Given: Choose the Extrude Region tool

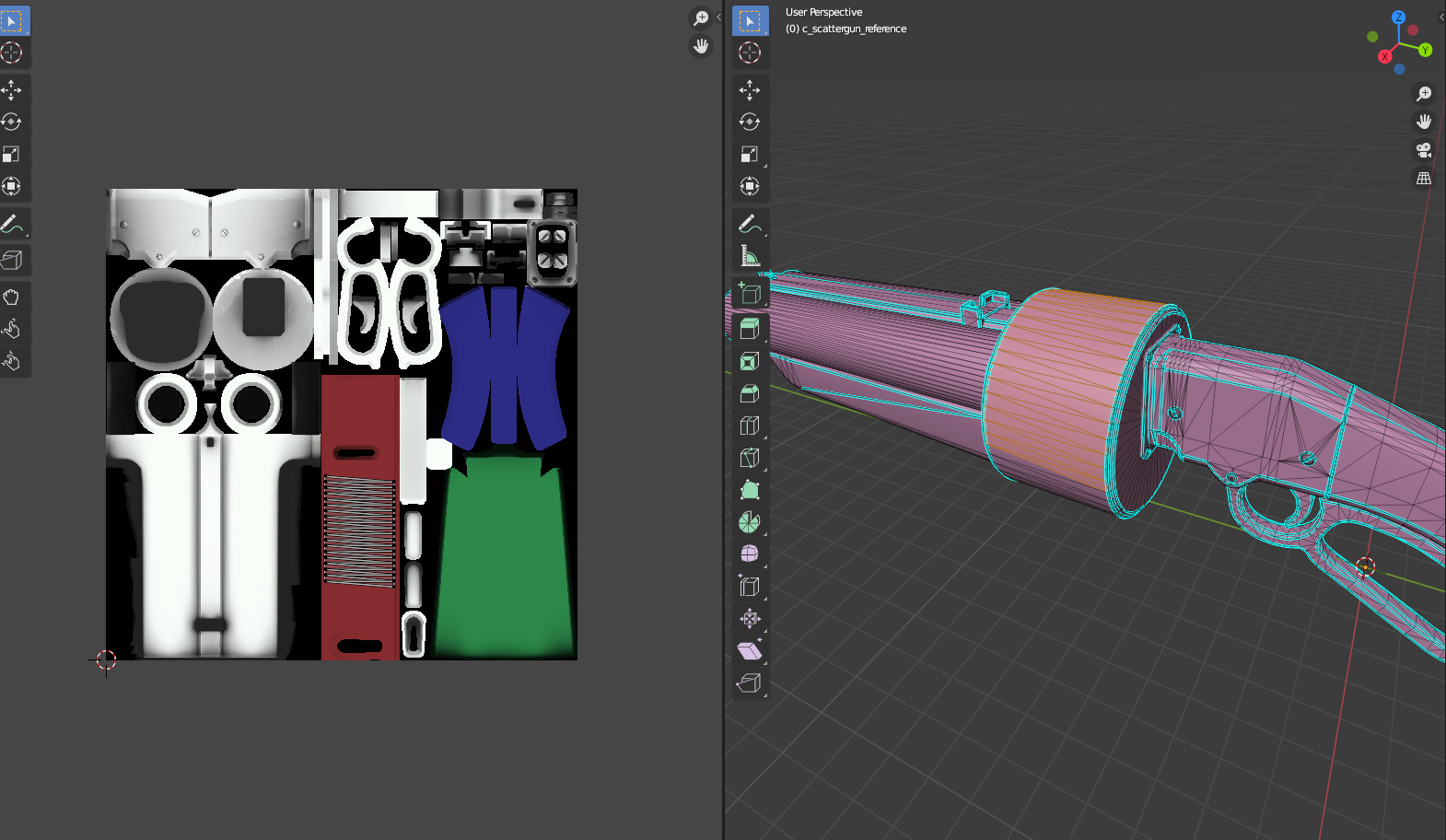Looking at the screenshot, I should (750, 329).
